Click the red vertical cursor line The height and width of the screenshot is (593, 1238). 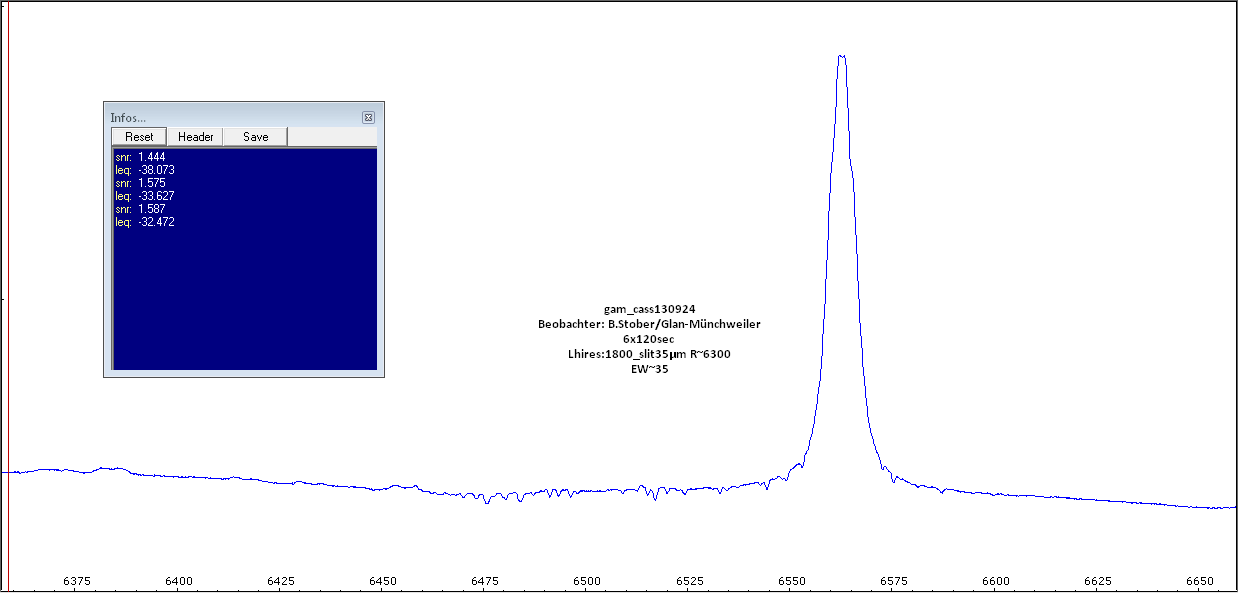(x=8, y=300)
